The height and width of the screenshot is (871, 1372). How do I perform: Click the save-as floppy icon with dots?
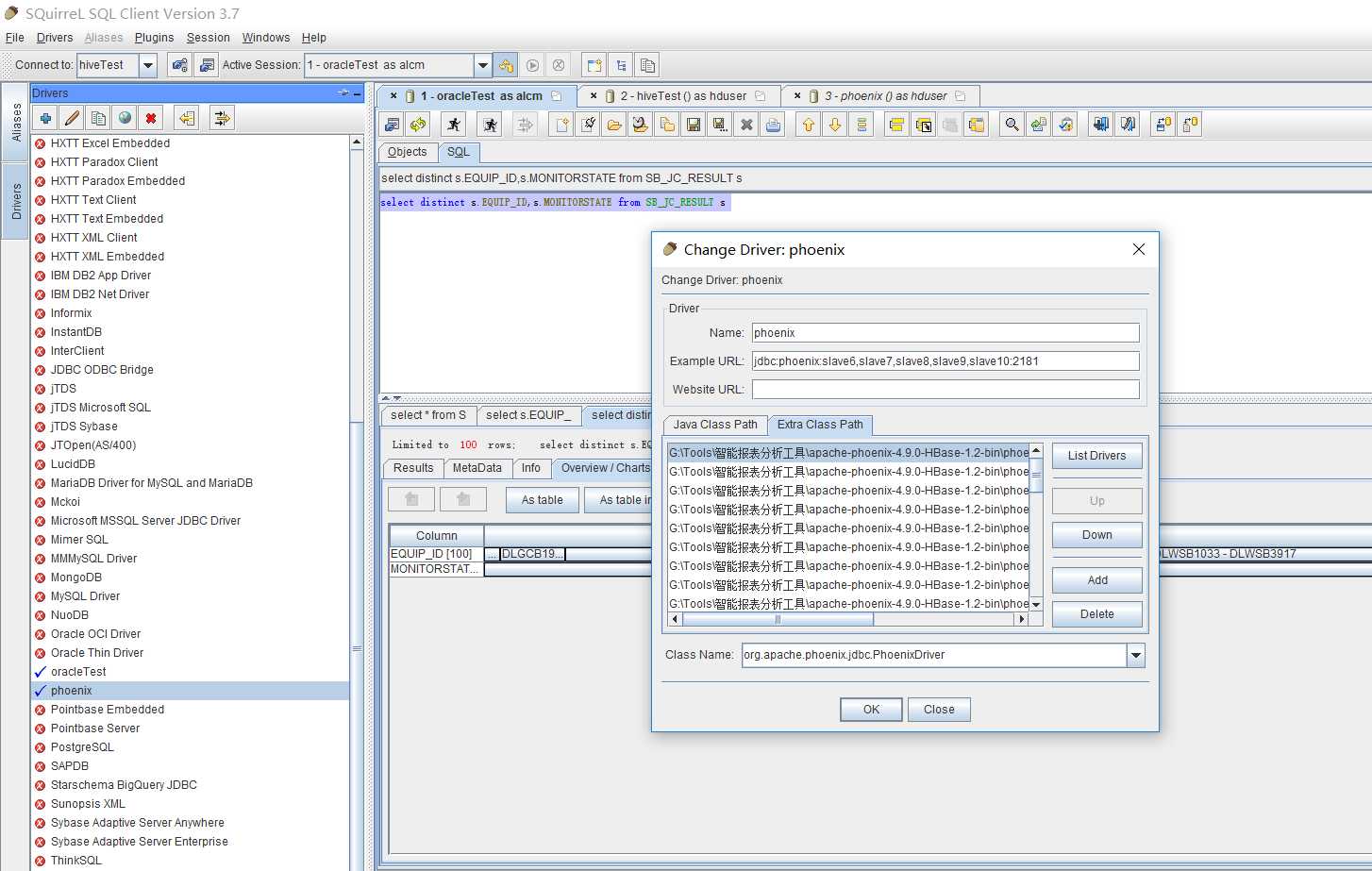click(x=720, y=125)
